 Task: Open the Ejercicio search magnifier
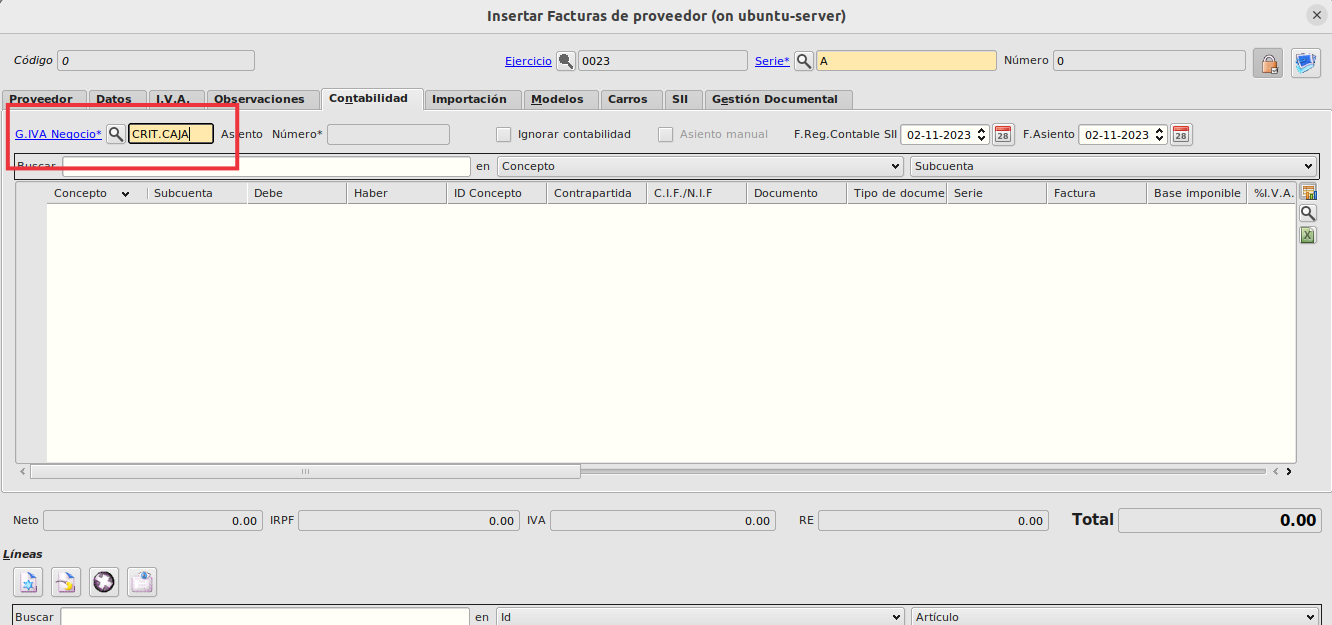click(566, 61)
